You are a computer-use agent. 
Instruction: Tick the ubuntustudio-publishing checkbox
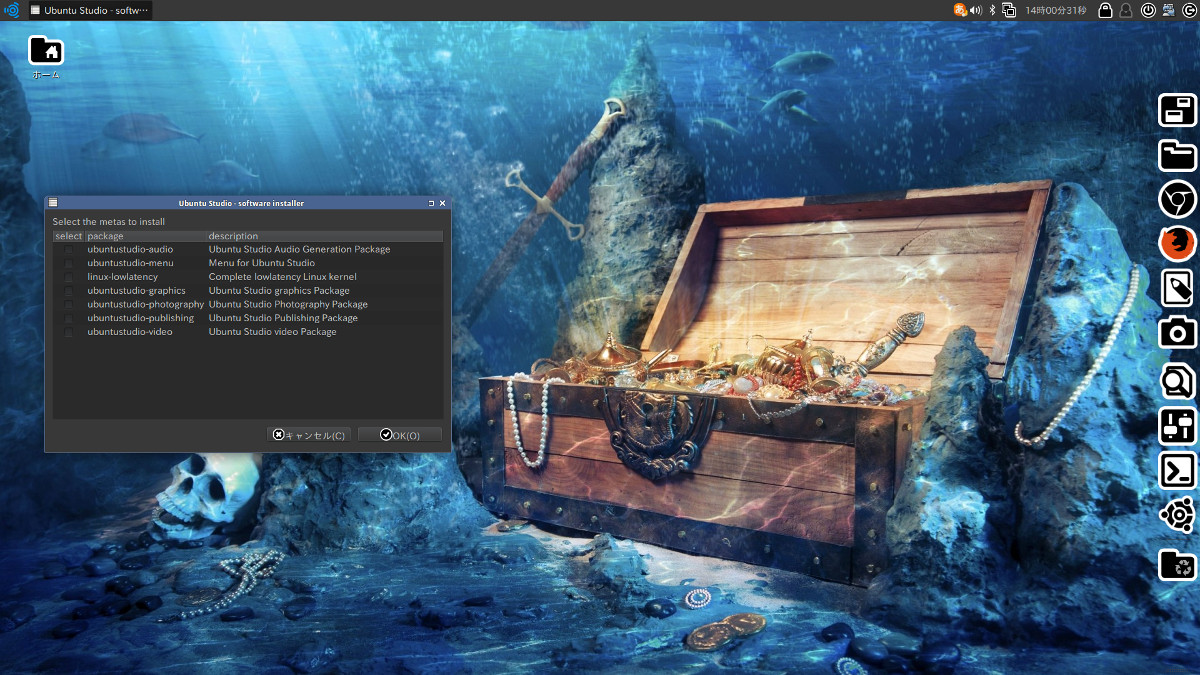coord(68,318)
